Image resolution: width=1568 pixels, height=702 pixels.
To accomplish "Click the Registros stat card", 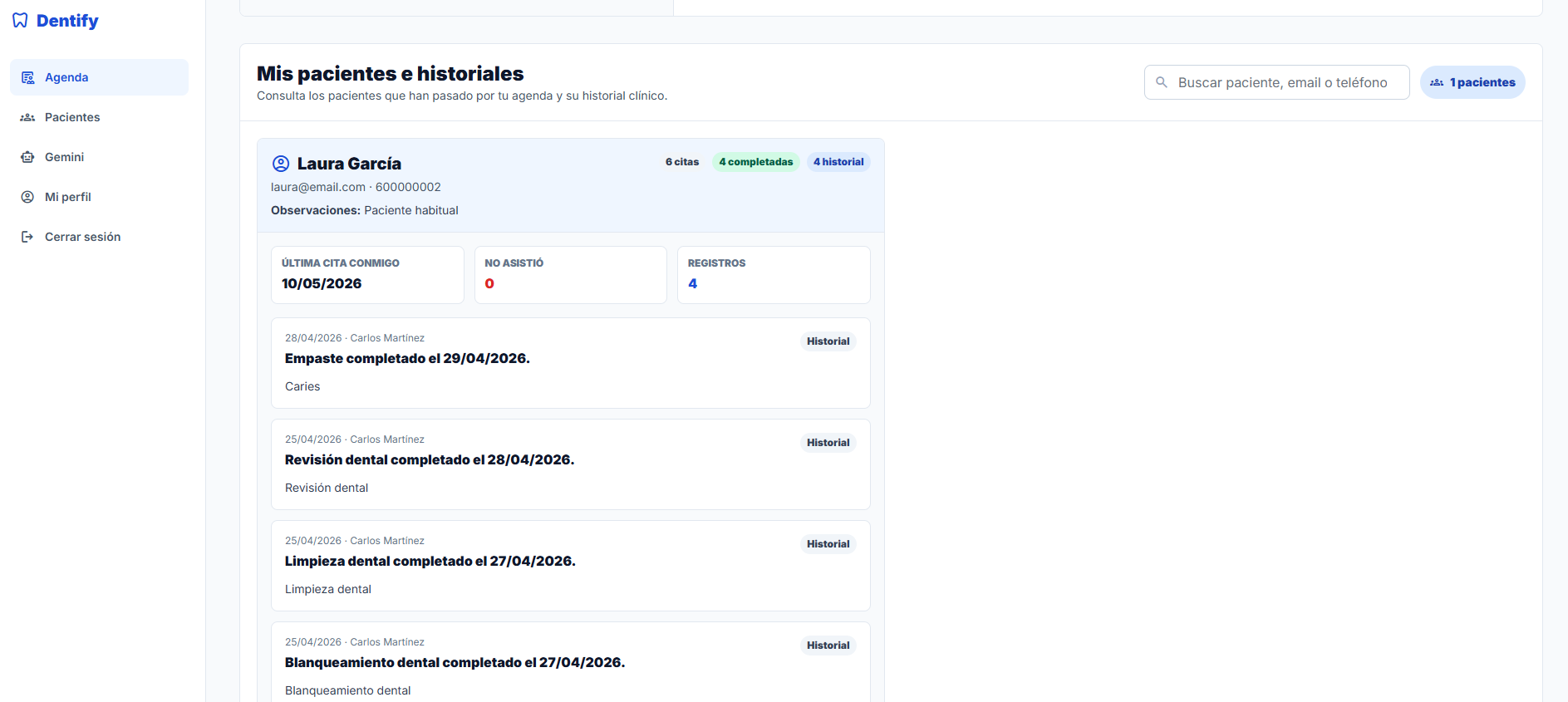I will click(x=774, y=275).
